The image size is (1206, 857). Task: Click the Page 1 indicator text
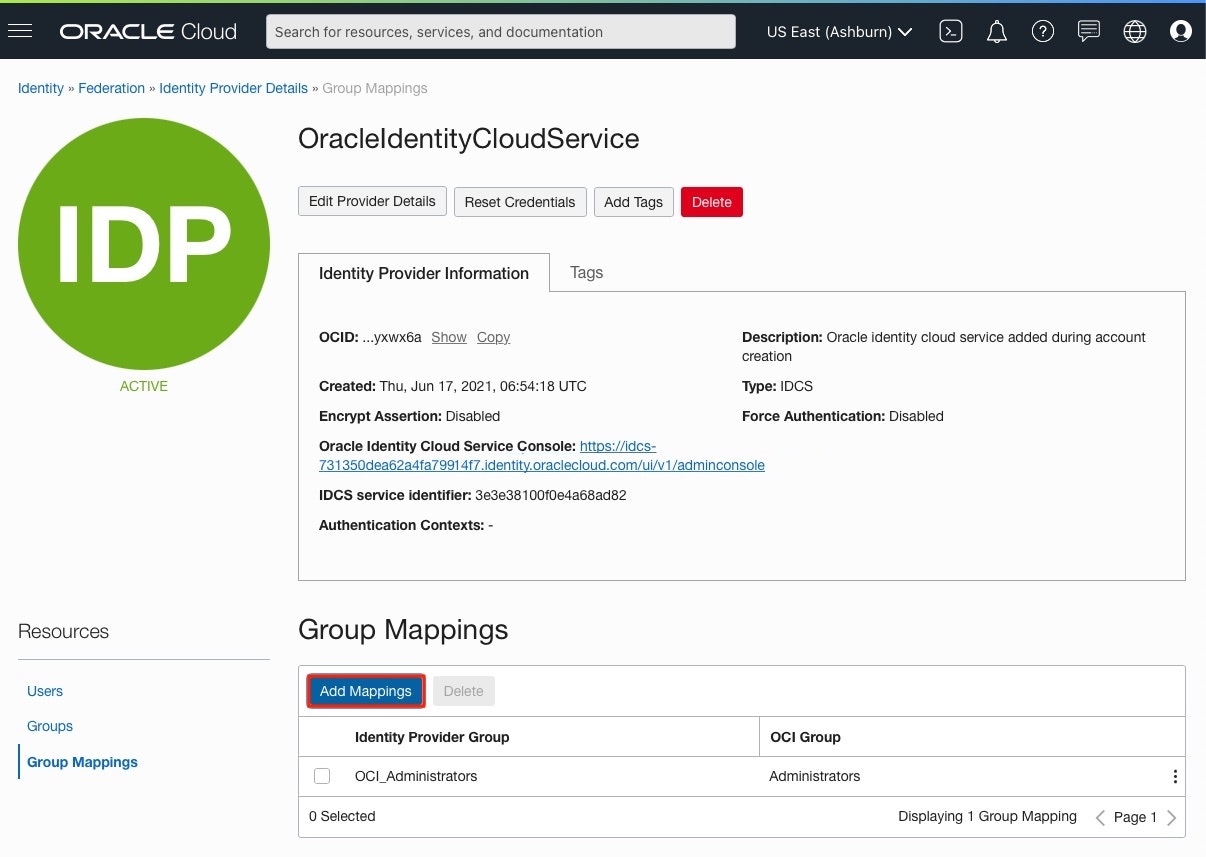tap(1135, 817)
